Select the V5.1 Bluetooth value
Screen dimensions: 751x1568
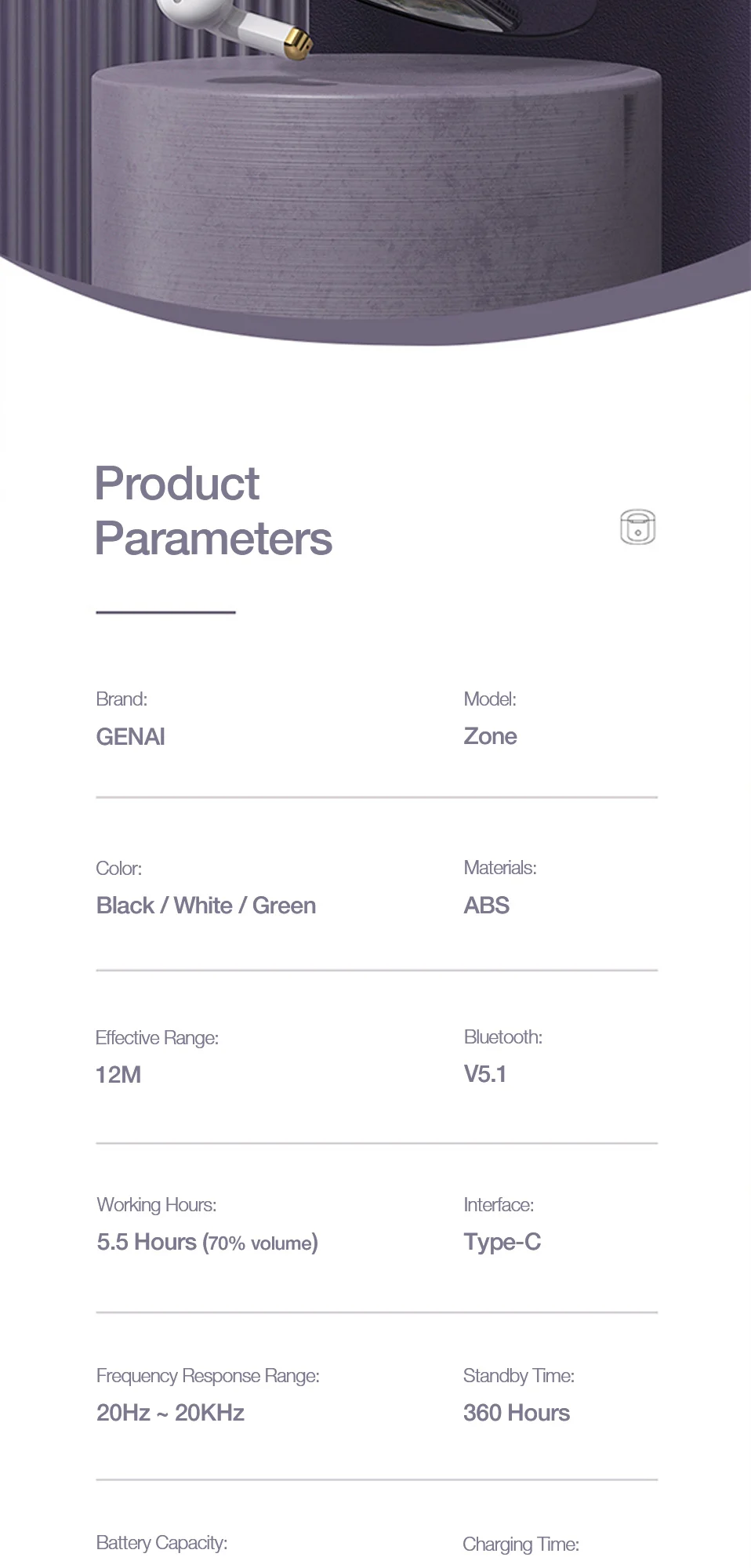(x=485, y=1074)
